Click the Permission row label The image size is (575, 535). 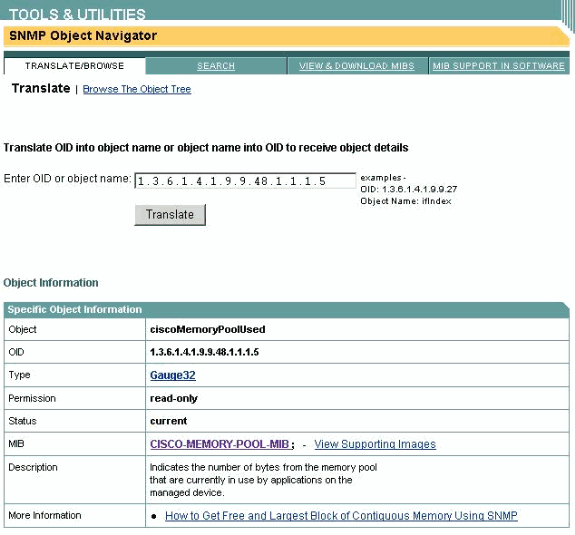32,398
